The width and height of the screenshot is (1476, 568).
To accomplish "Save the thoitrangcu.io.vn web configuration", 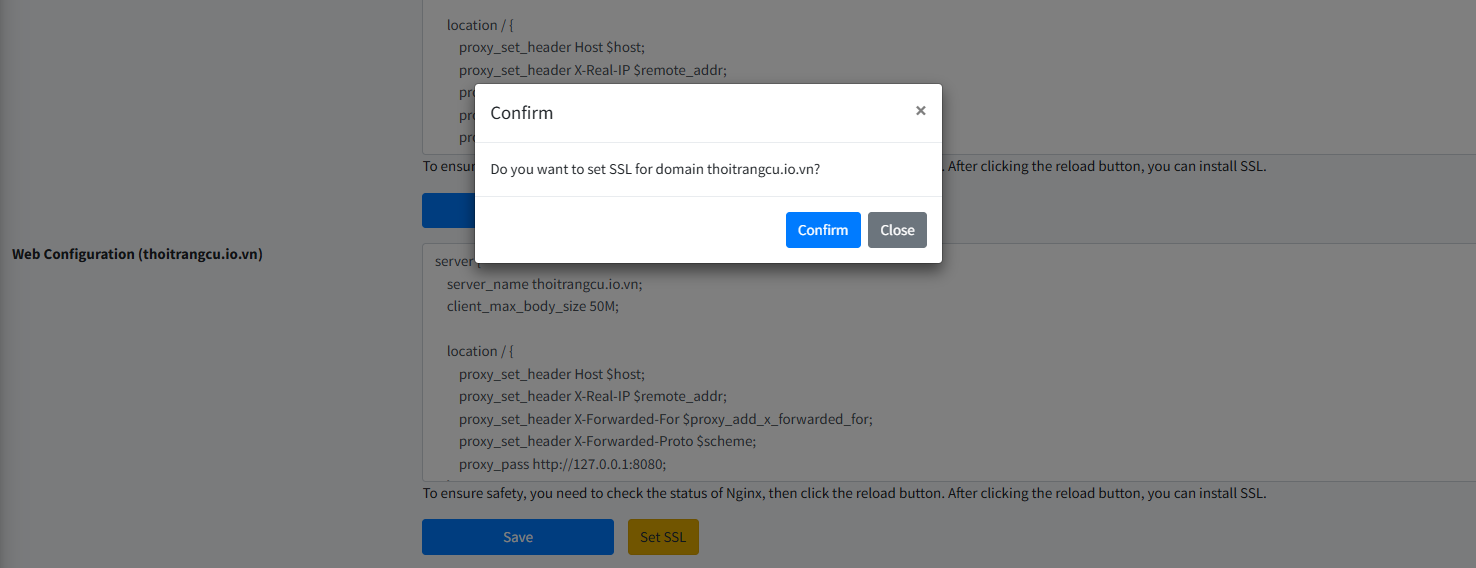I will click(517, 537).
